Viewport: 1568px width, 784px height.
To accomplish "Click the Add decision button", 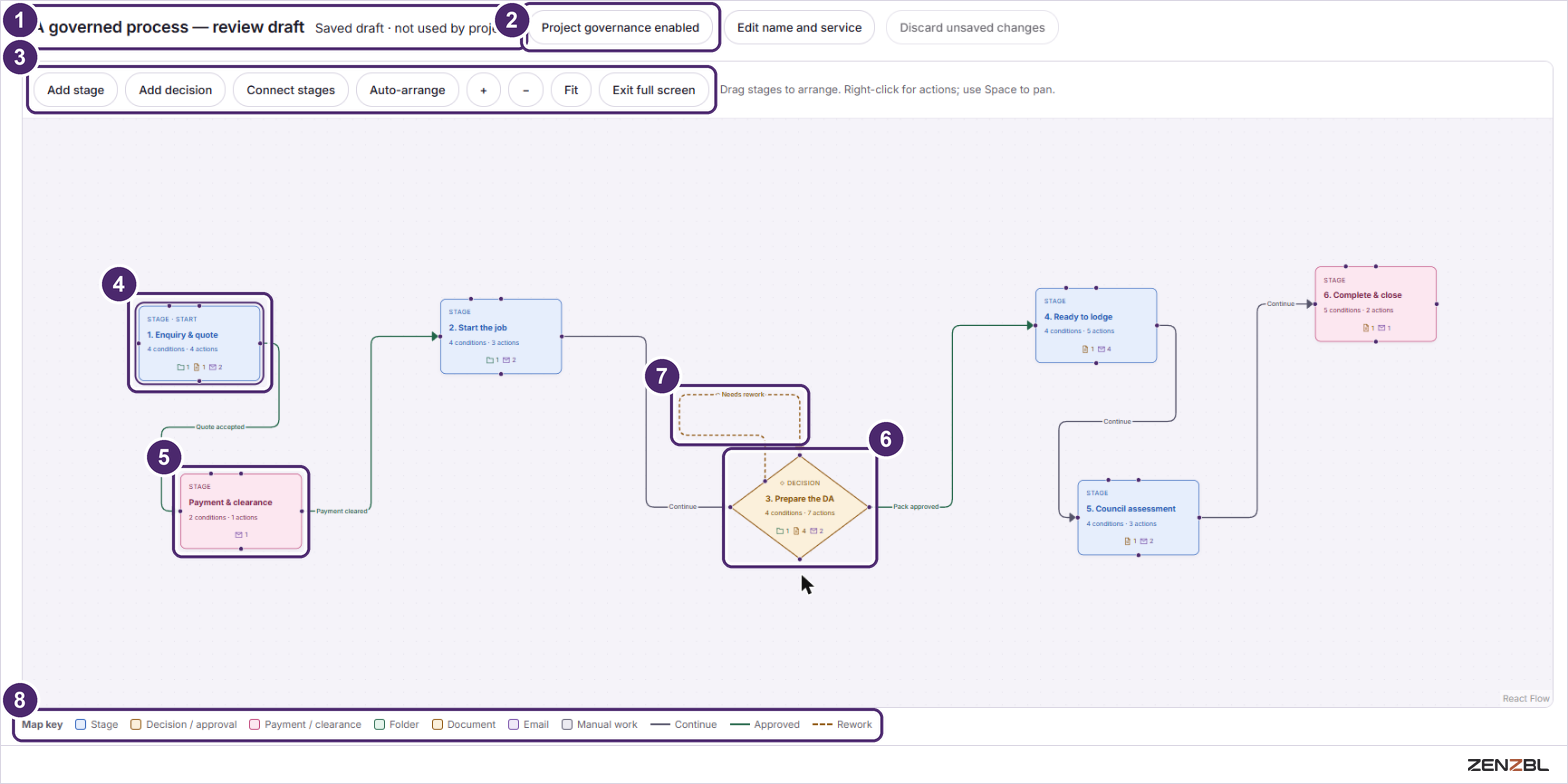I will [x=175, y=90].
